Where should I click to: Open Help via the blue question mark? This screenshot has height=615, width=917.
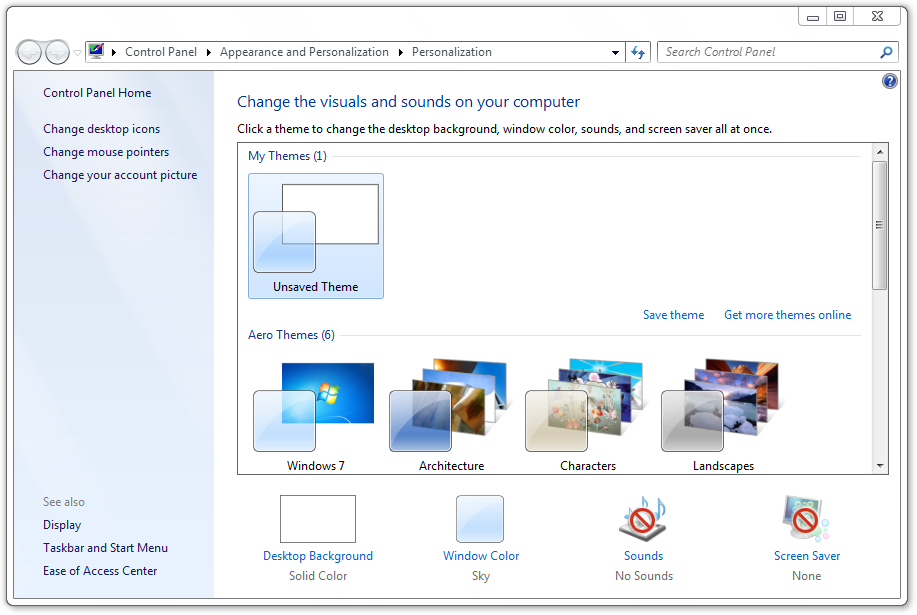point(890,81)
